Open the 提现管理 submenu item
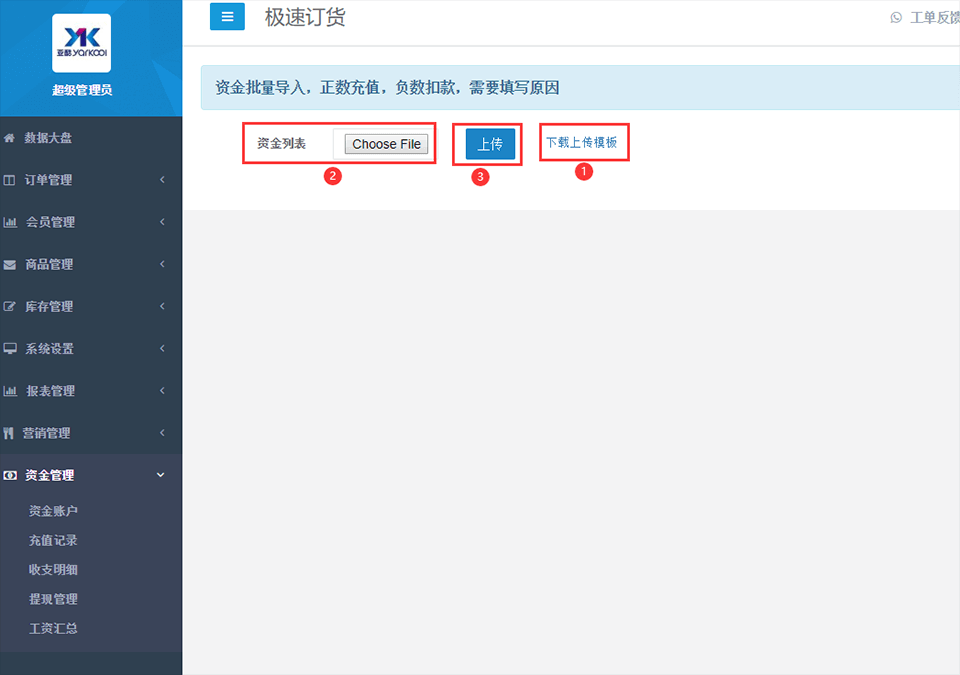 pyautogui.click(x=53, y=599)
